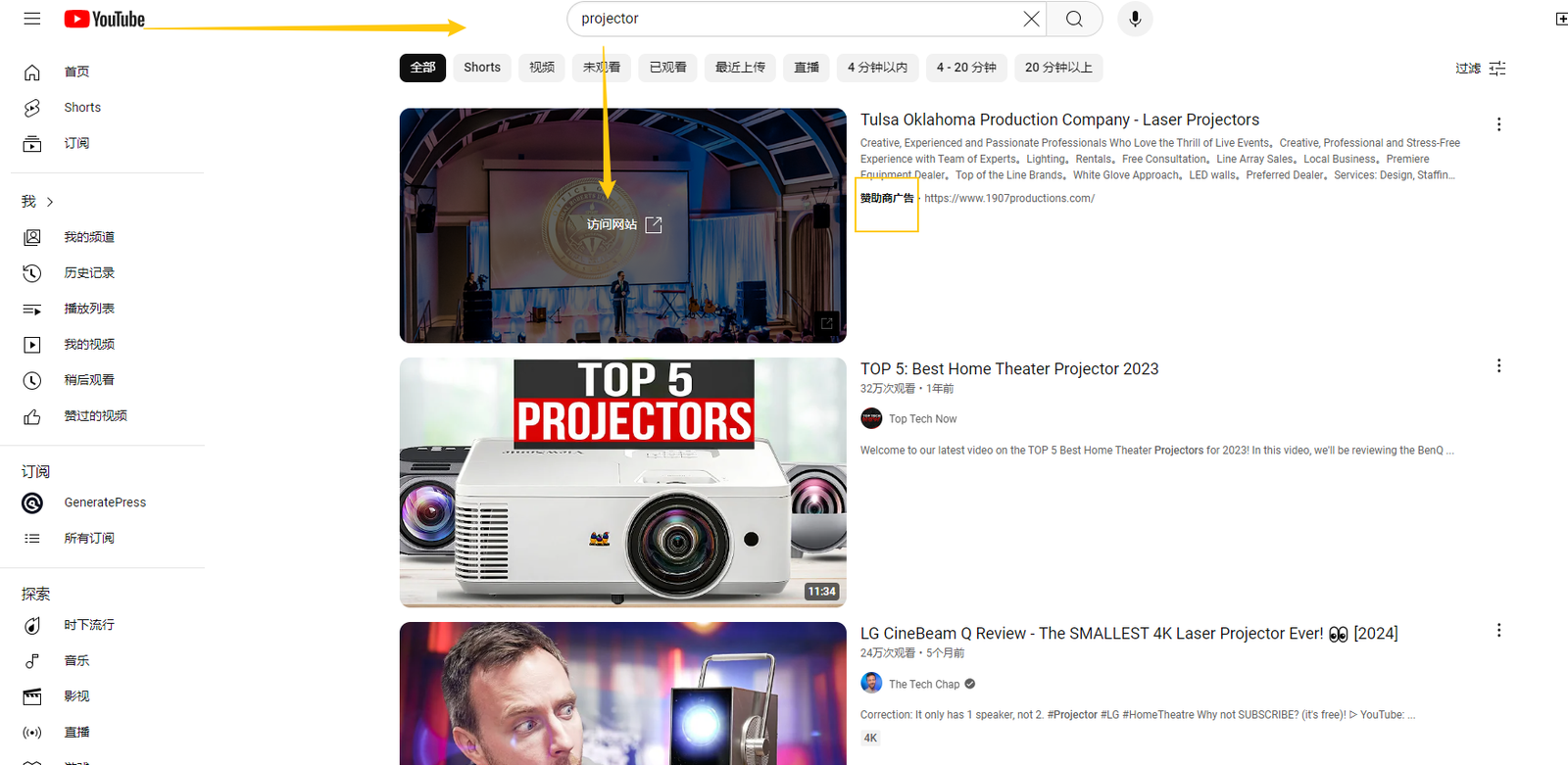Open the LG CineBeam video thumbnail
Image resolution: width=1568 pixels, height=765 pixels.
click(x=623, y=693)
